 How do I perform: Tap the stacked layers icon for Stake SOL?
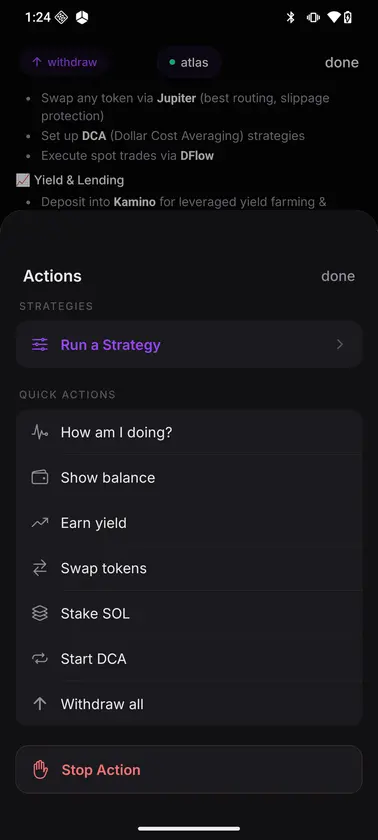tap(40, 613)
